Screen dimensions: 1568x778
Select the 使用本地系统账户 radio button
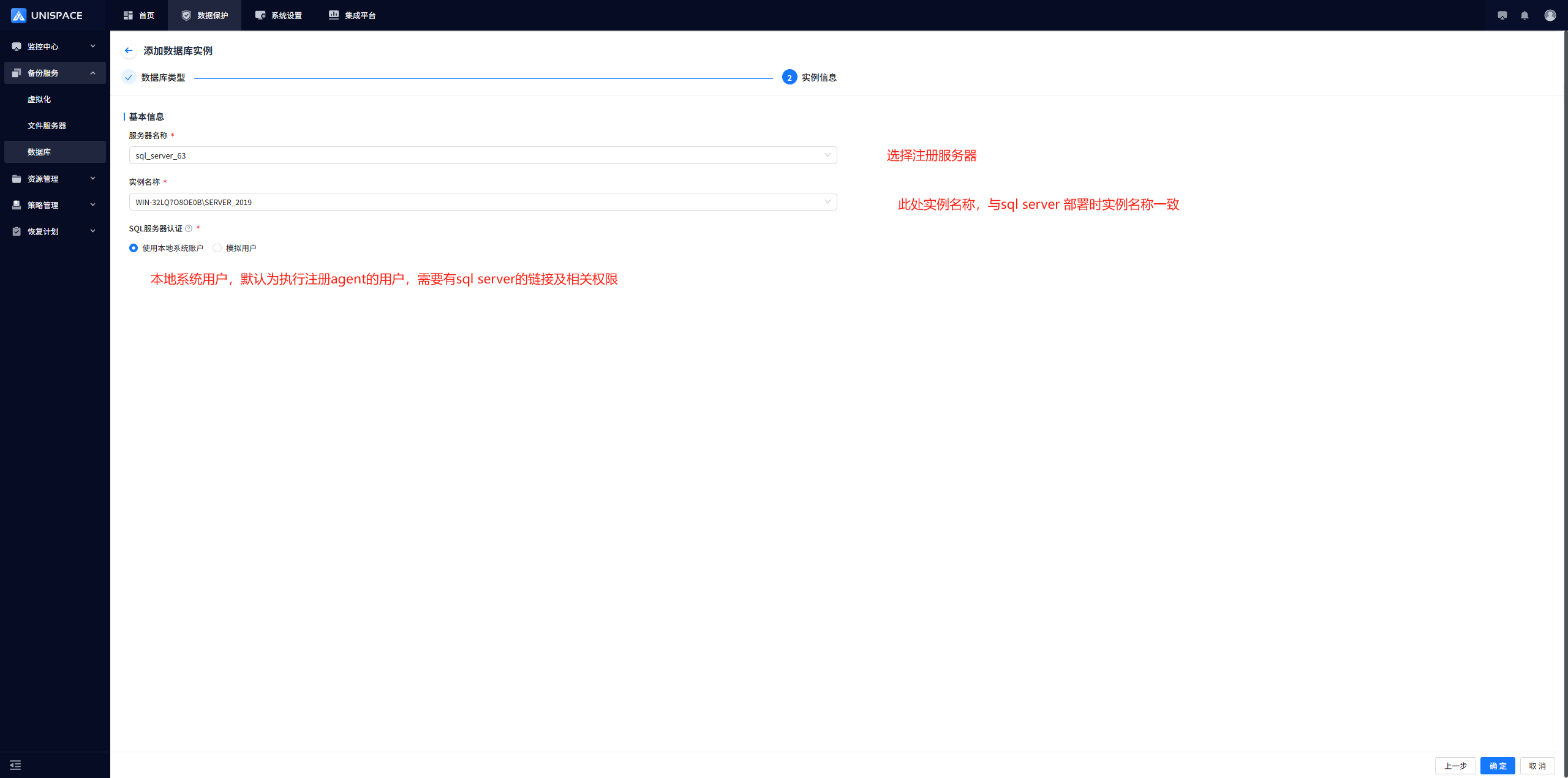[x=134, y=248]
